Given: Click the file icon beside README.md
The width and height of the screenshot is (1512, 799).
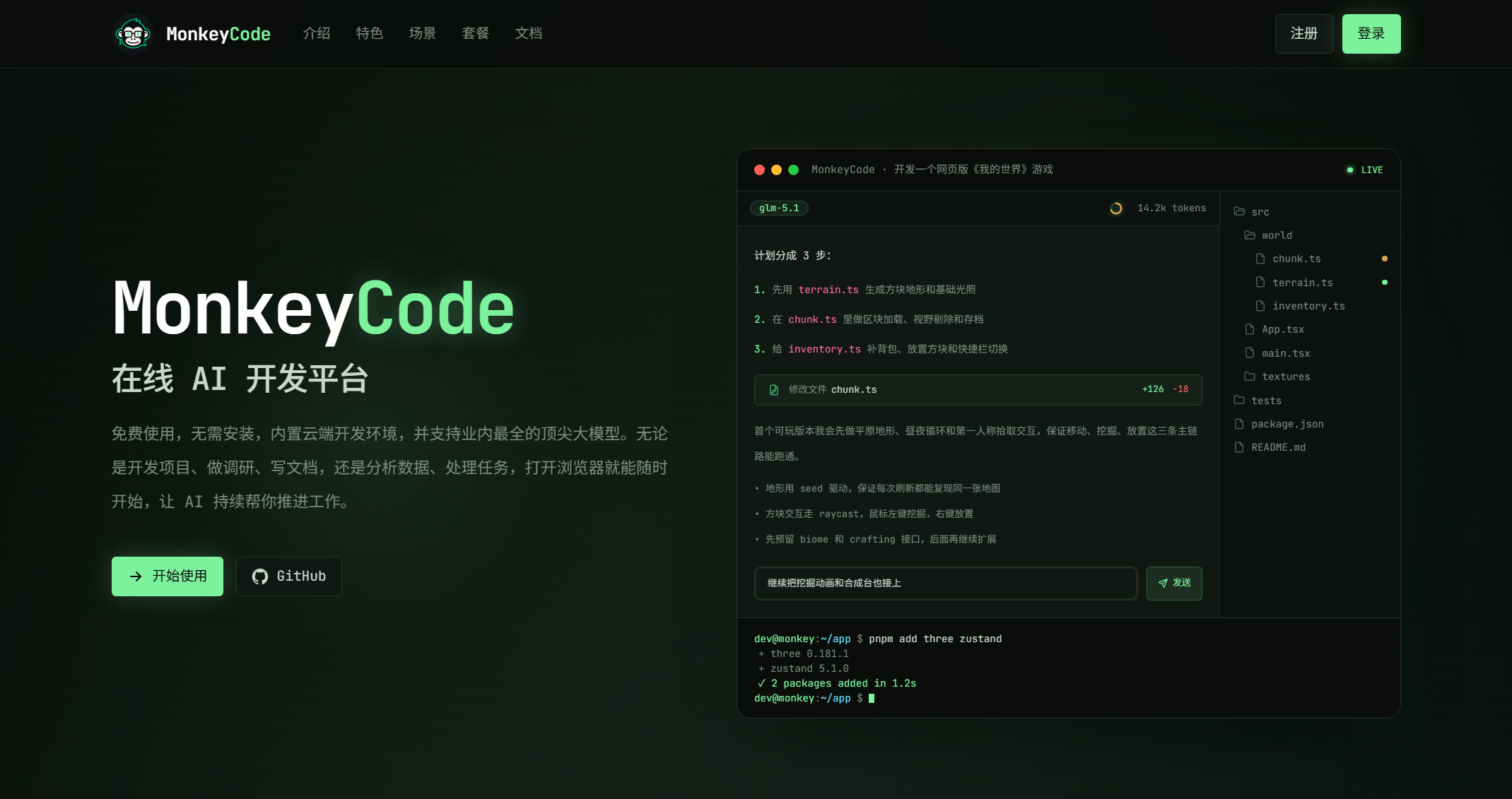Looking at the screenshot, I should [x=1239, y=447].
